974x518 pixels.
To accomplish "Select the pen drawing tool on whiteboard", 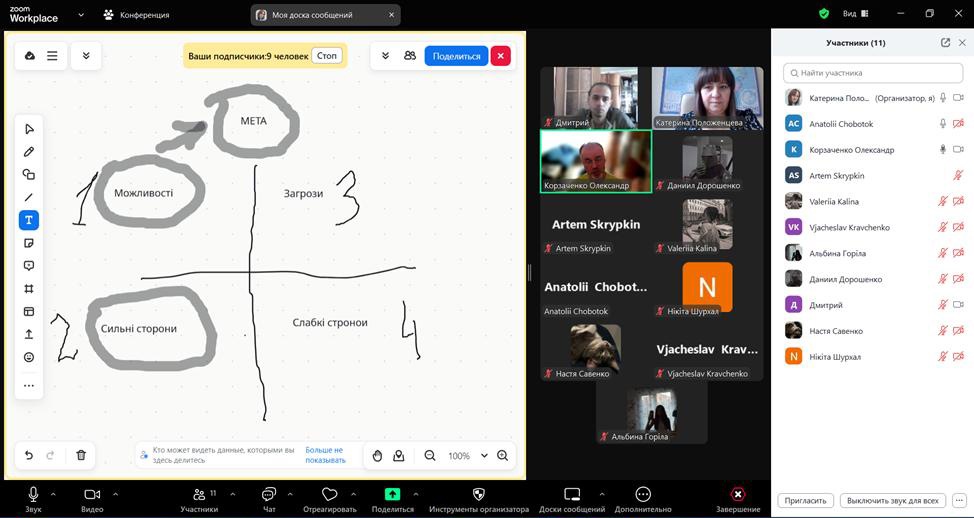I will (x=29, y=152).
